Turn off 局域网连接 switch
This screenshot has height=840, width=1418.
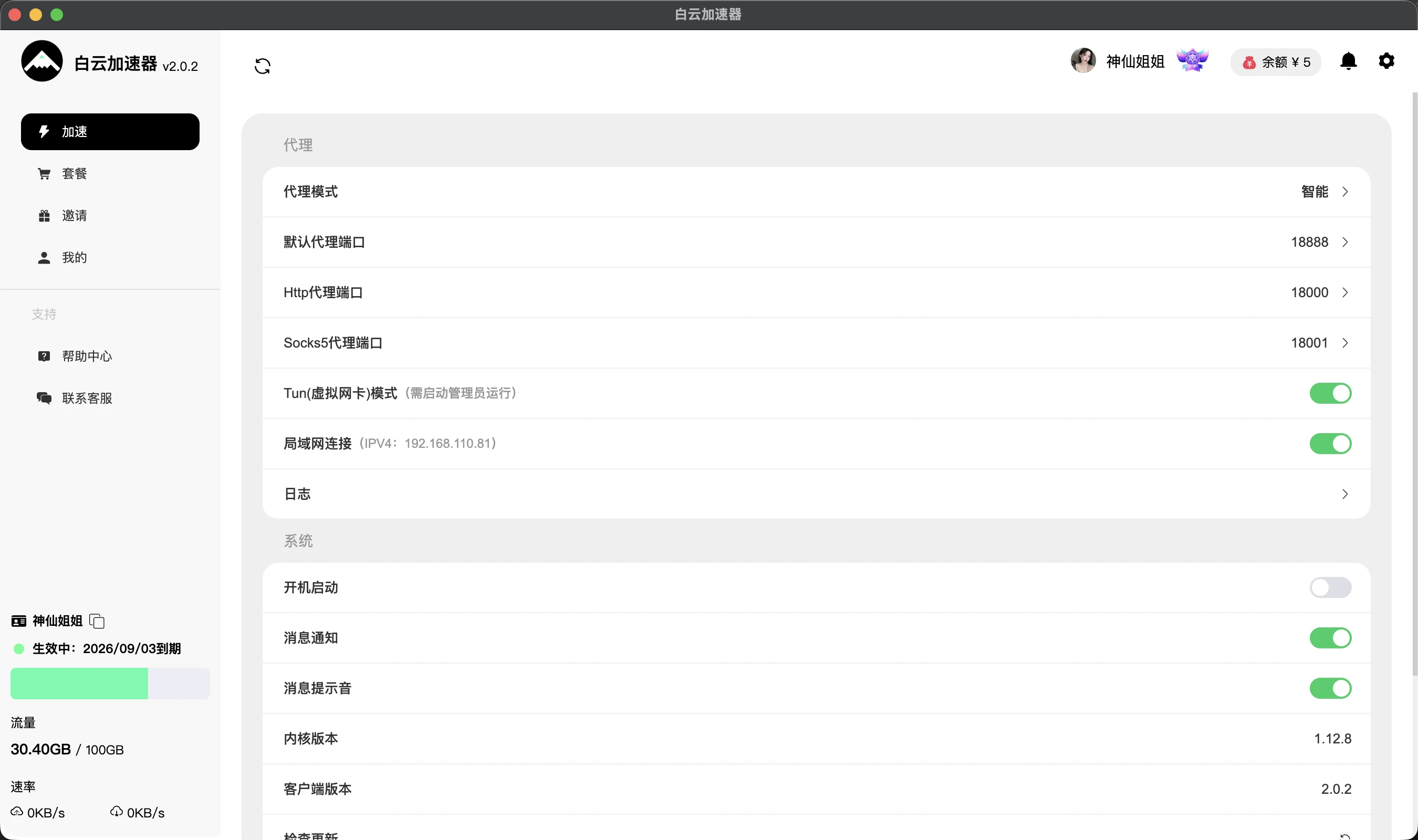pyautogui.click(x=1330, y=443)
